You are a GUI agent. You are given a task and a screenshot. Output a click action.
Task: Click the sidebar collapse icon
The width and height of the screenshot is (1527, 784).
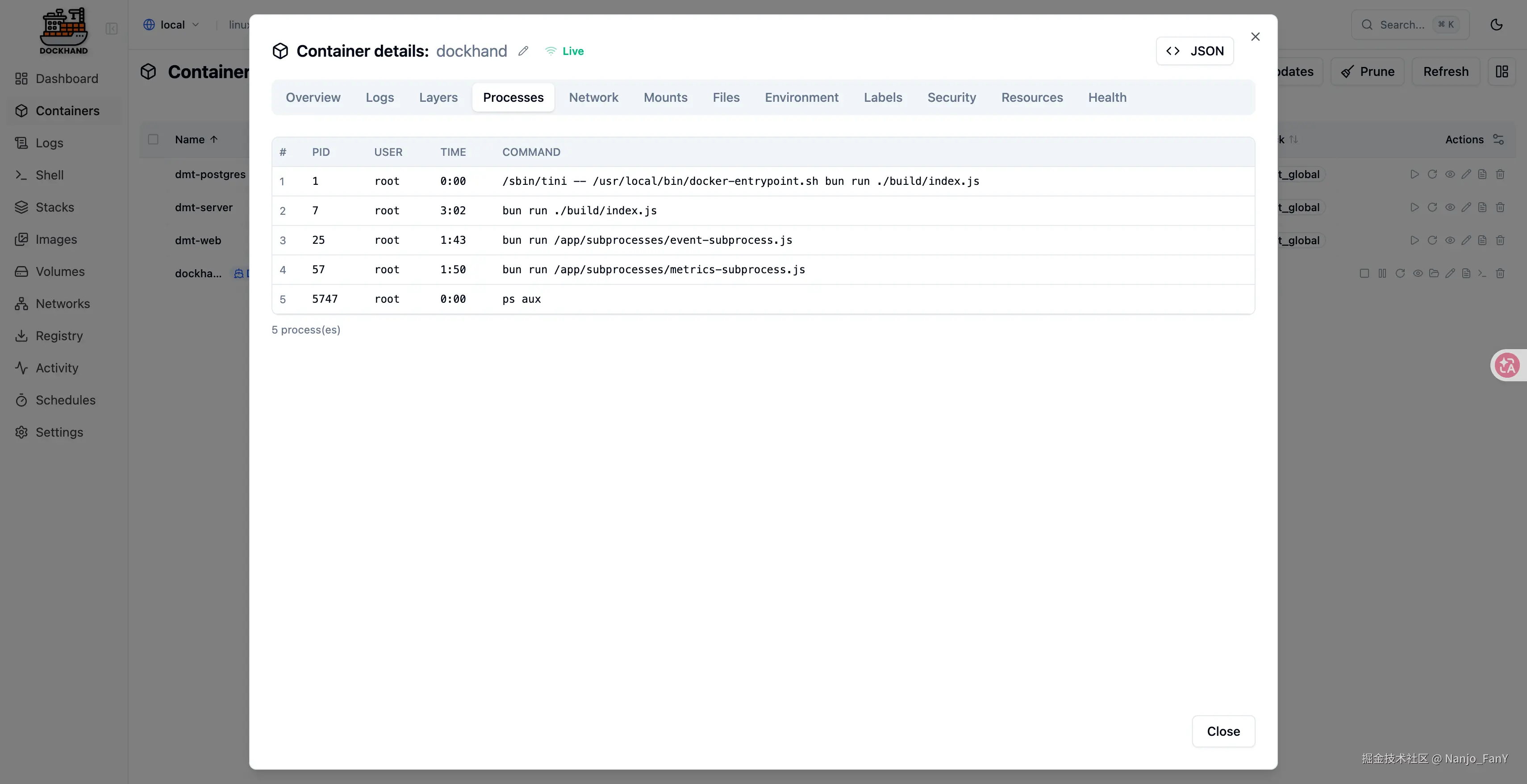click(112, 29)
